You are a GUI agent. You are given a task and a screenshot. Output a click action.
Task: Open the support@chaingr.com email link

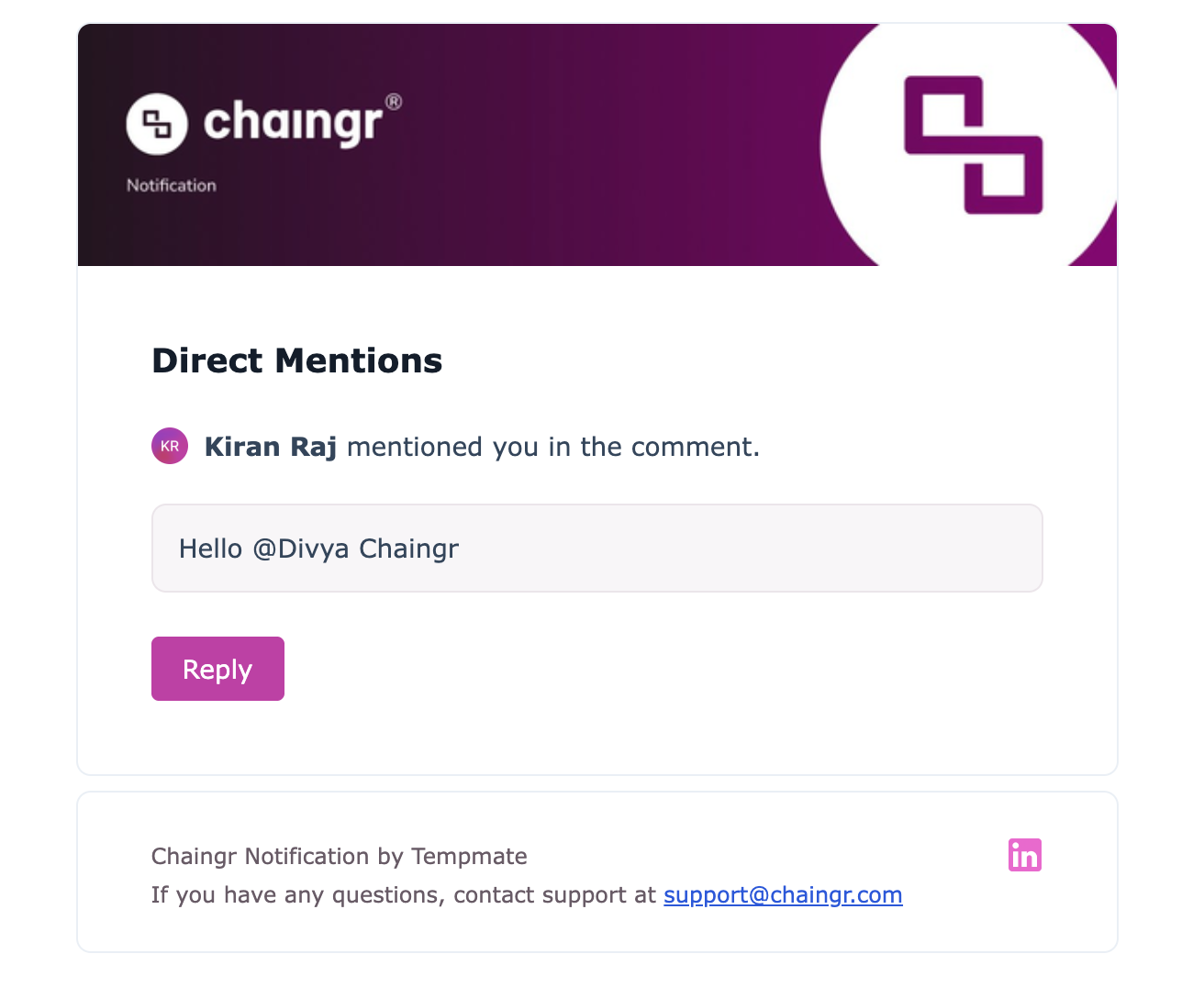(x=783, y=894)
